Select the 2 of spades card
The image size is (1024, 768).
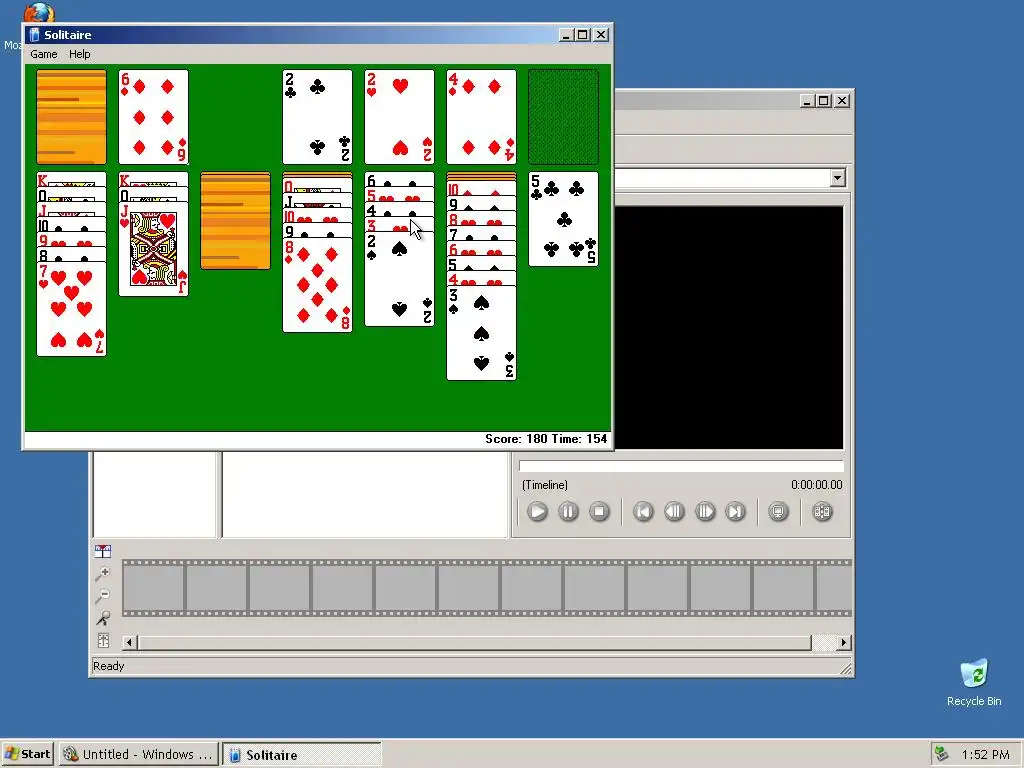tap(399, 279)
